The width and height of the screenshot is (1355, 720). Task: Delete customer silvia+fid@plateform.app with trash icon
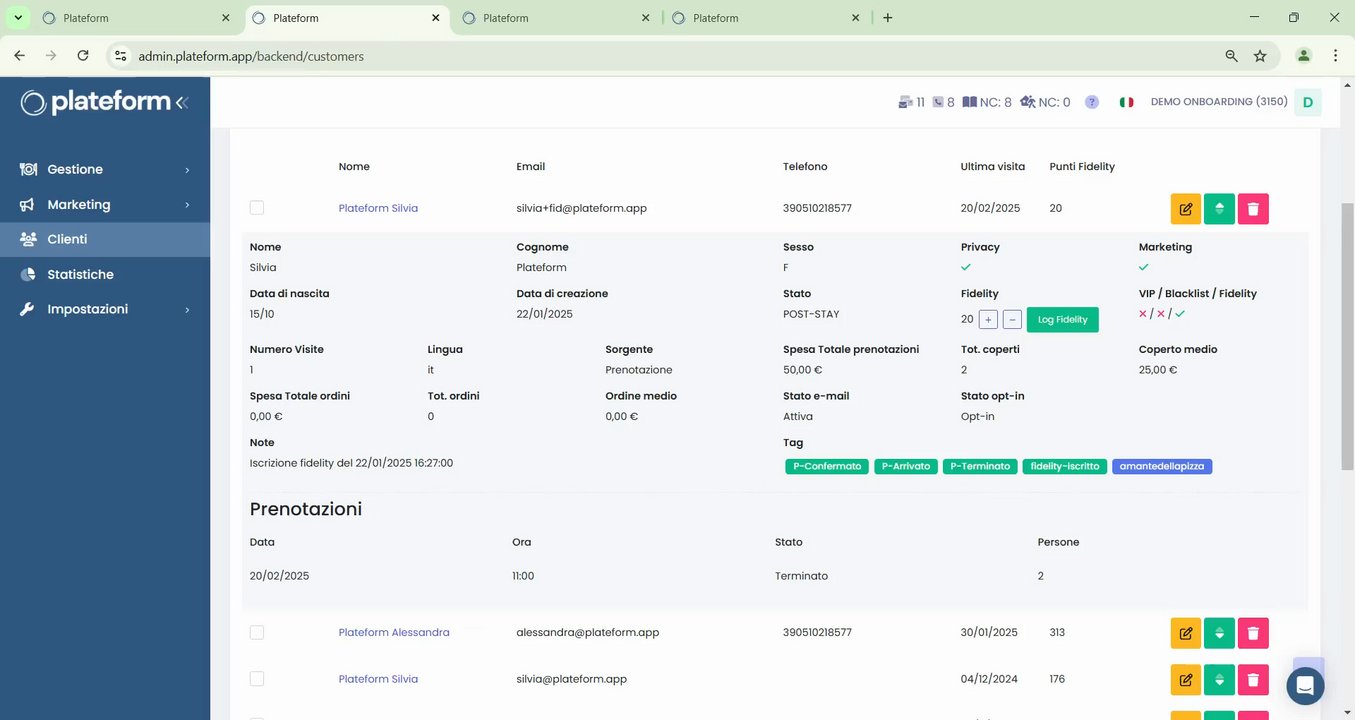click(1253, 209)
